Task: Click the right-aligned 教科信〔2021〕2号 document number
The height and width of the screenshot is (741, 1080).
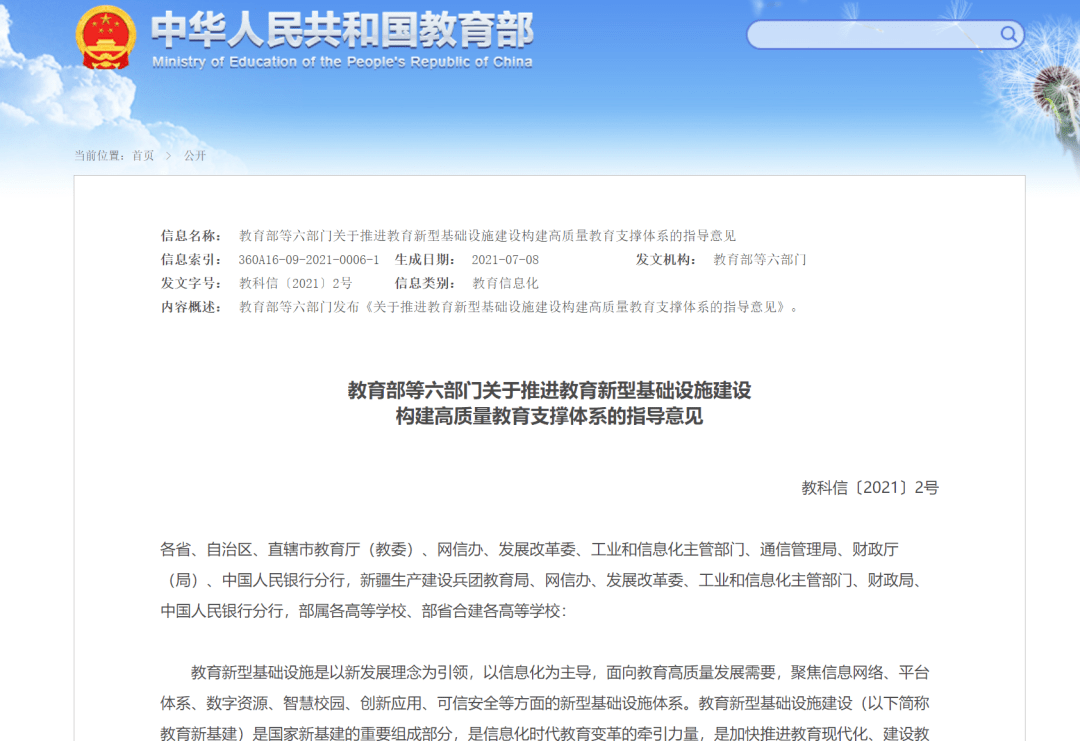Action: click(870, 488)
